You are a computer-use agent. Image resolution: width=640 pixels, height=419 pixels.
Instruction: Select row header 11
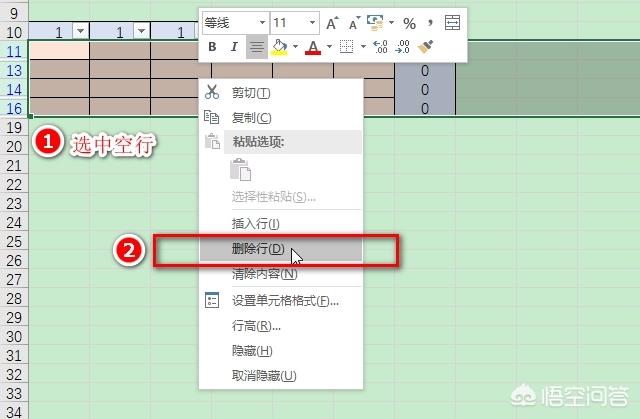coord(14,51)
